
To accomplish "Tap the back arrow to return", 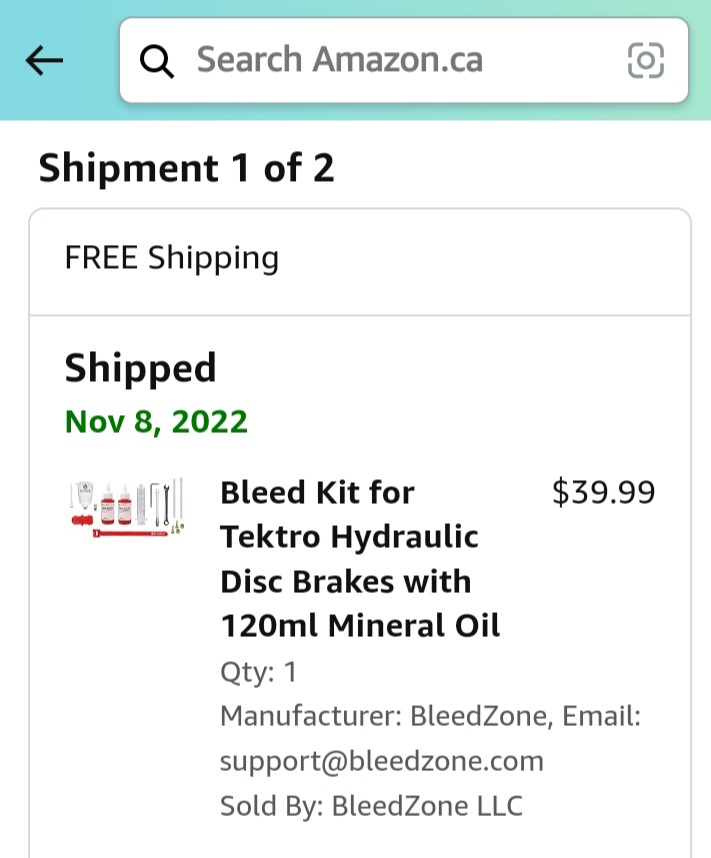I will point(43,60).
